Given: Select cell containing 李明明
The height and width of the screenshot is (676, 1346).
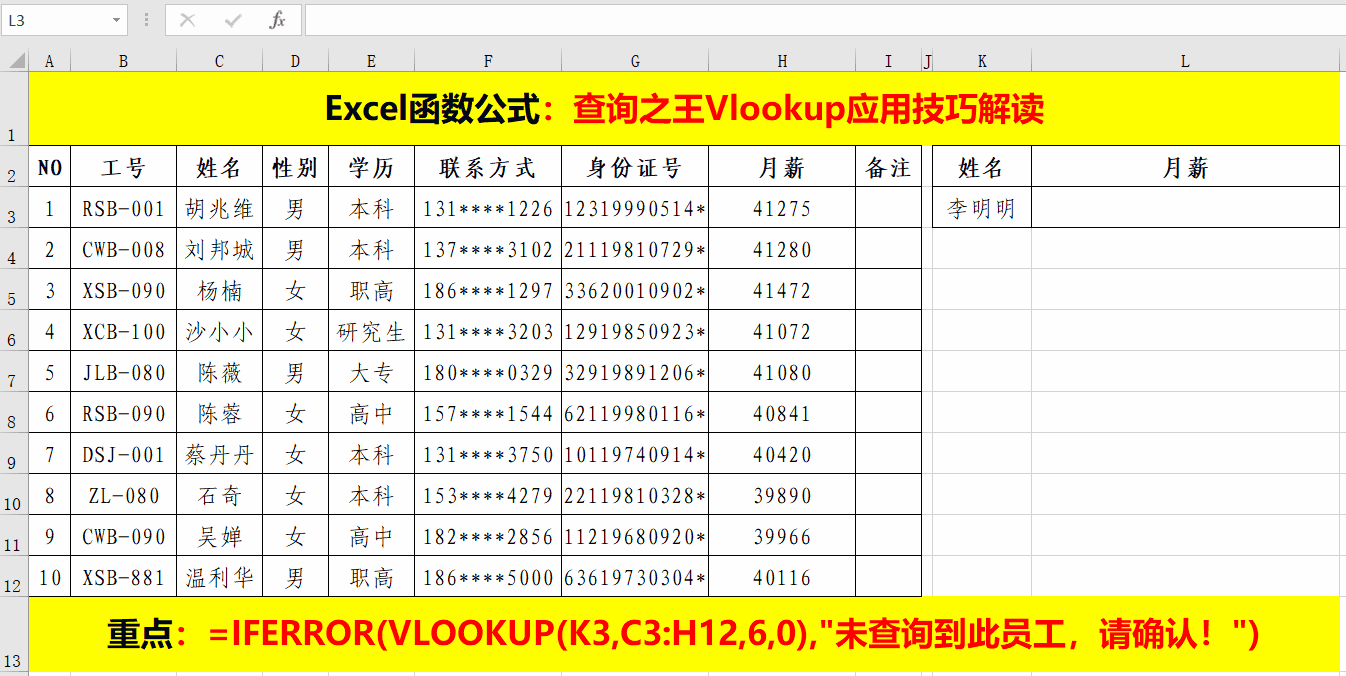Looking at the screenshot, I should [x=982, y=207].
